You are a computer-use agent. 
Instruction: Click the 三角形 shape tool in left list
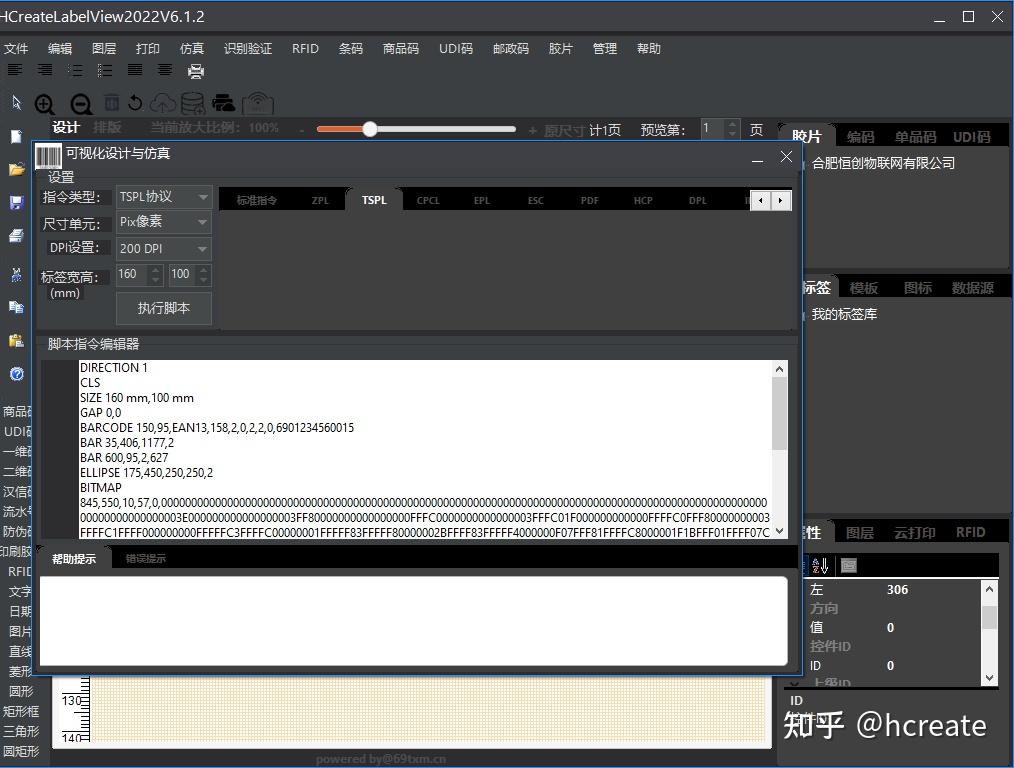coord(21,731)
